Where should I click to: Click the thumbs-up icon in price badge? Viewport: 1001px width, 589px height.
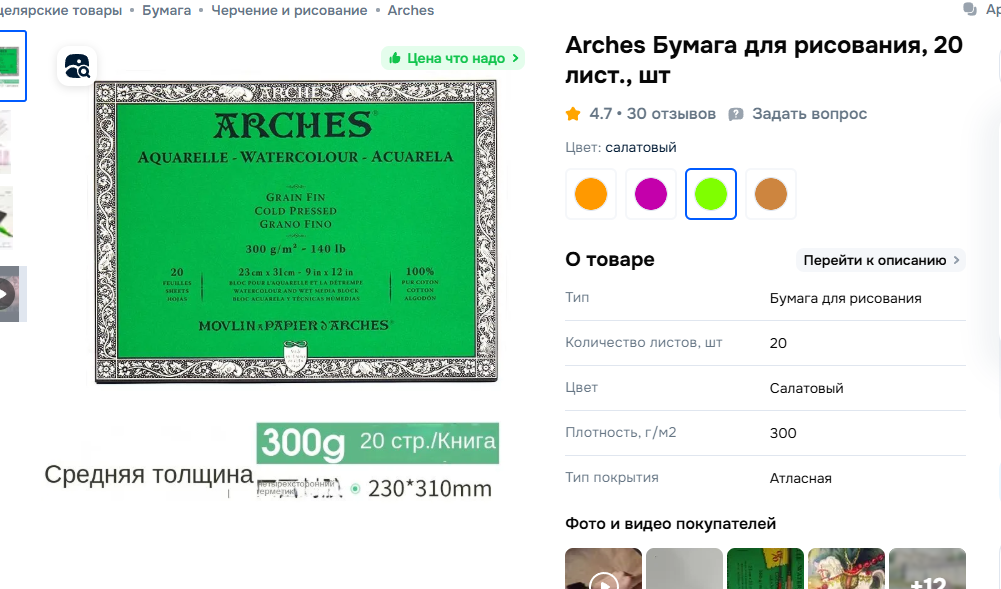pyautogui.click(x=395, y=58)
